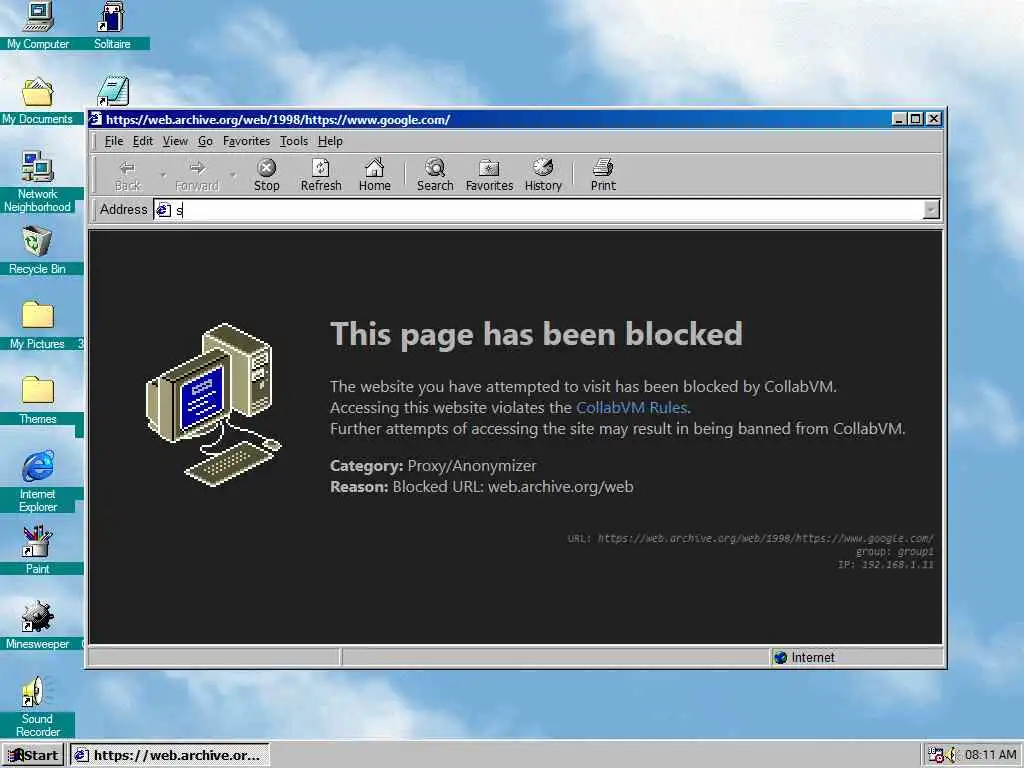This screenshot has width=1024, height=768.
Task: Expand the Back button history arrow
Action: pos(163,175)
